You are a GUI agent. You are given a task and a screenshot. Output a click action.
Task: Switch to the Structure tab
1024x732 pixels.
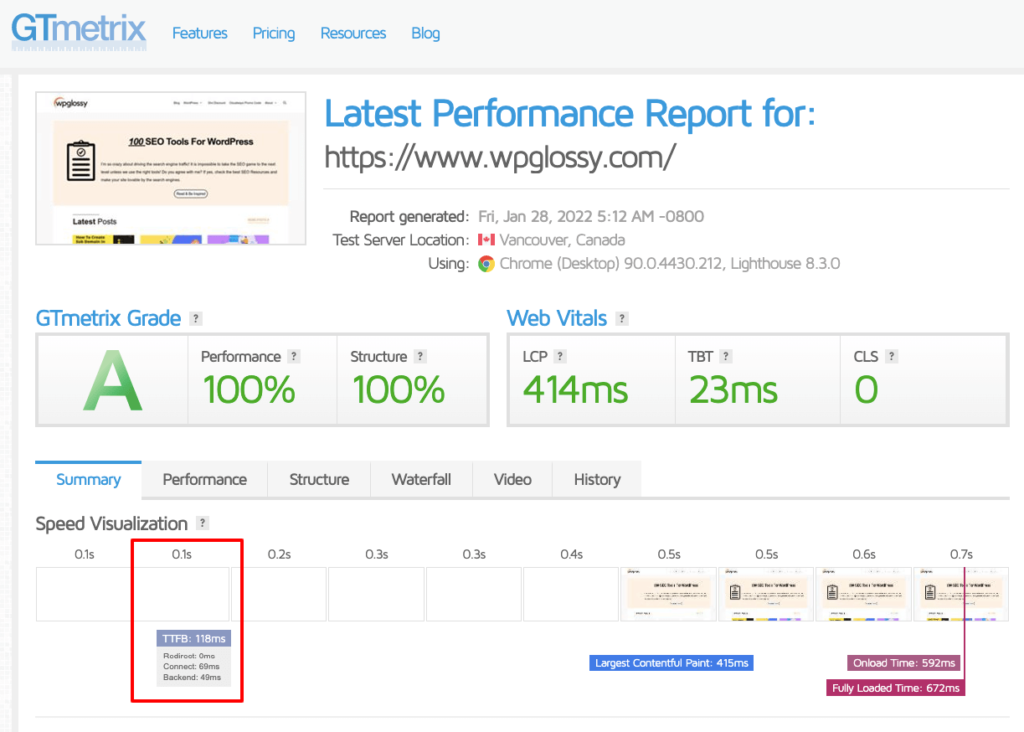pos(319,480)
